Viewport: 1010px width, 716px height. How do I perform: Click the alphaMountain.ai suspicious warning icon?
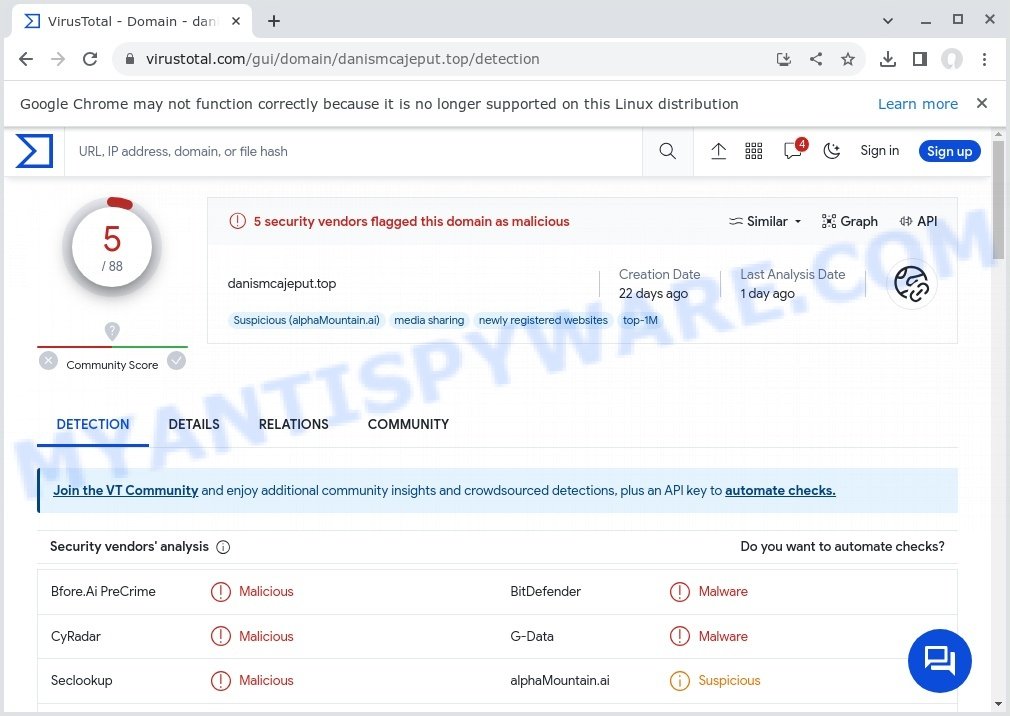tap(680, 681)
